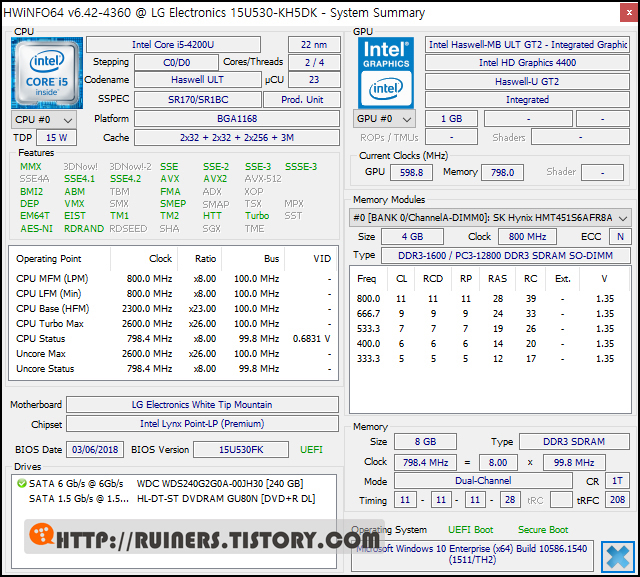The width and height of the screenshot is (640, 577).
Task: Click the module clock 800 MHz field
Action: [527, 237]
